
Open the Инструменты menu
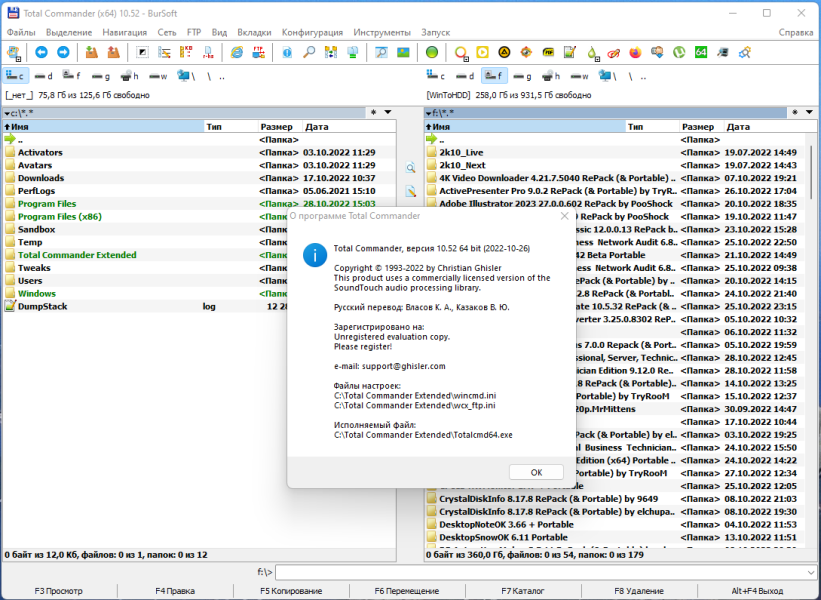click(382, 32)
